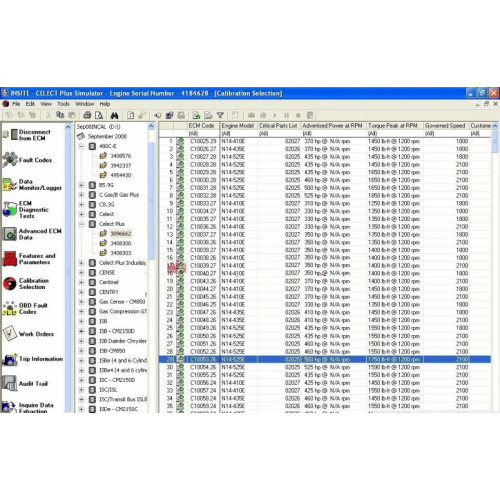Select the CENTRY tree item
This screenshot has height=500, width=500.
[109, 292]
